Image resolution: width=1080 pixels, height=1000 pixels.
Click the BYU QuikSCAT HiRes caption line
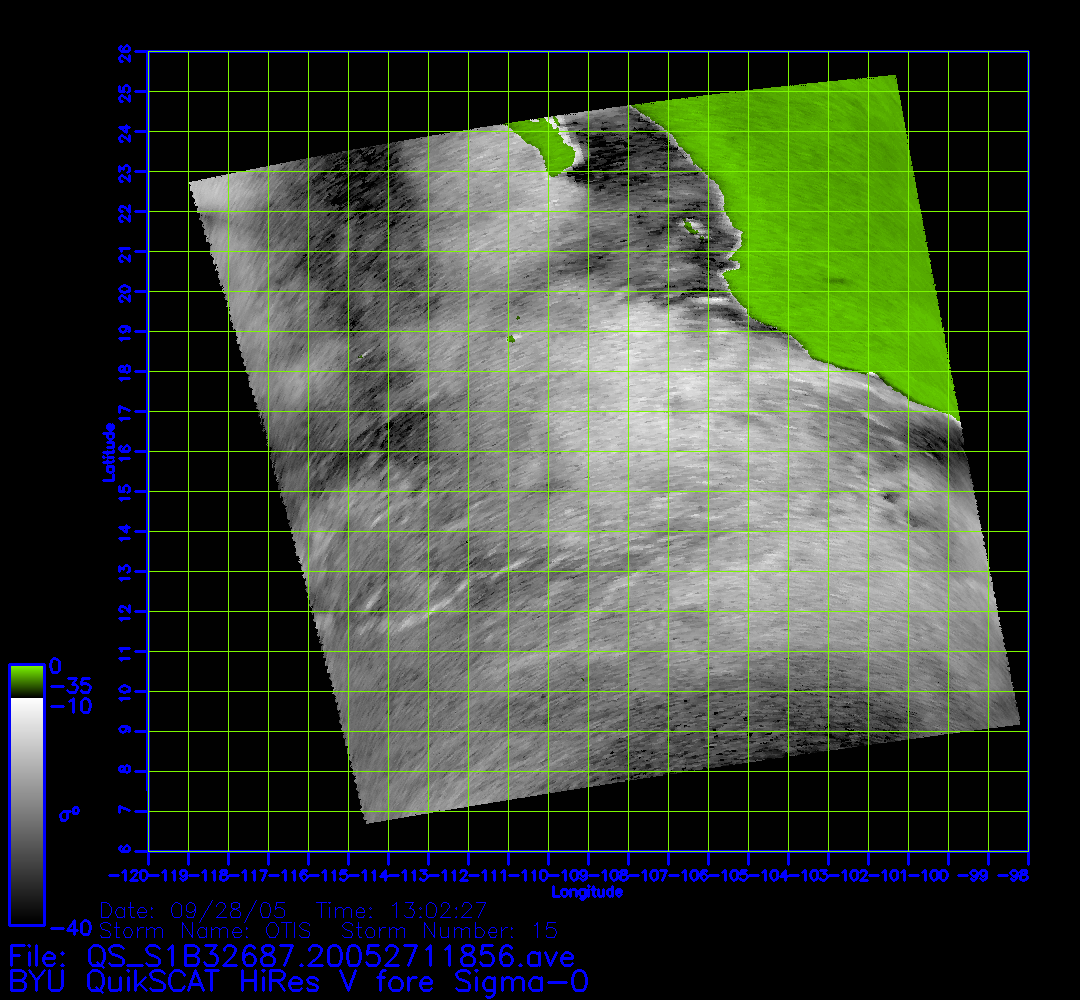click(x=298, y=982)
